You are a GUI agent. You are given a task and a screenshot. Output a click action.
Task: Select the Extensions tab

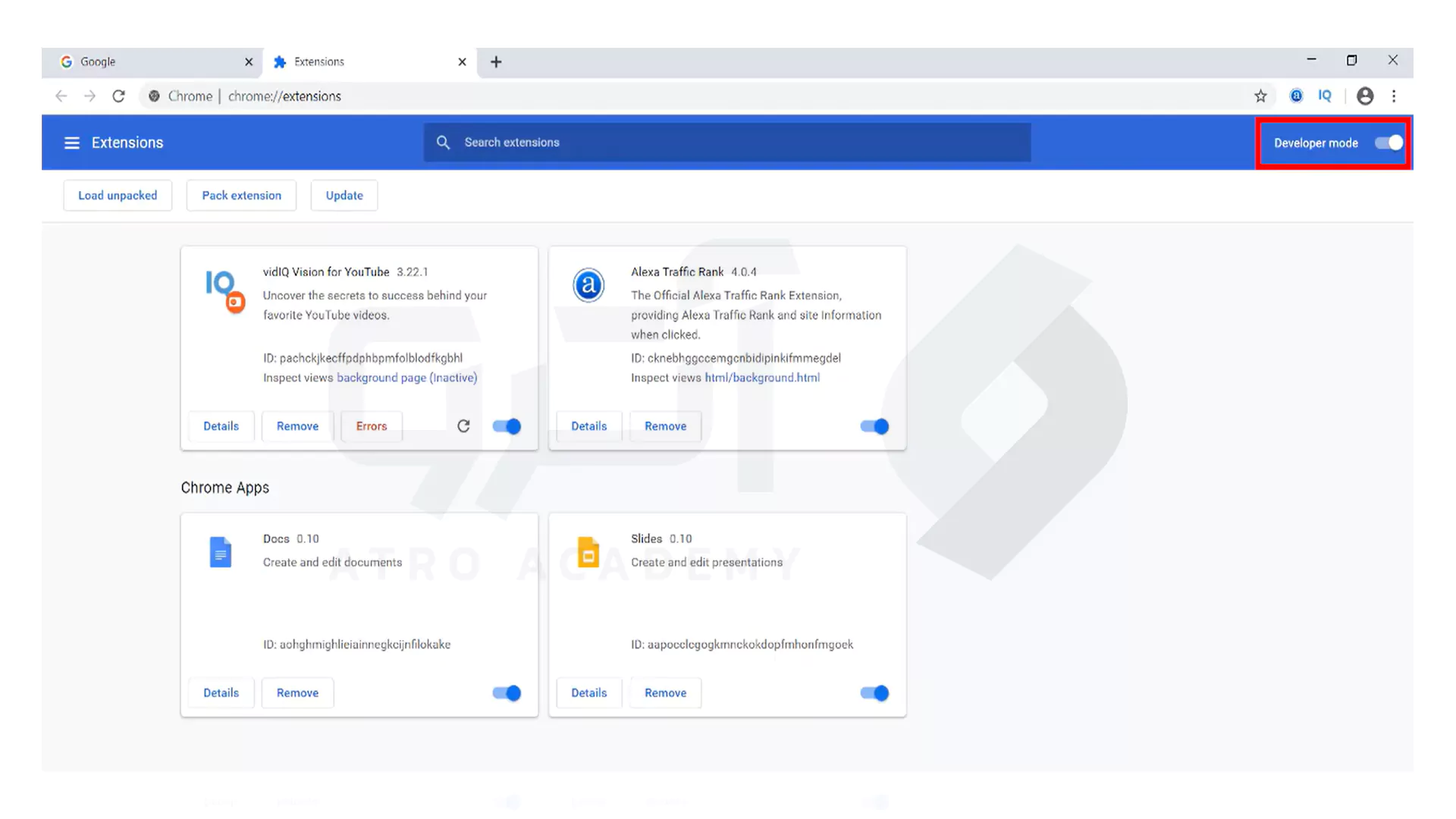pyautogui.click(x=370, y=62)
